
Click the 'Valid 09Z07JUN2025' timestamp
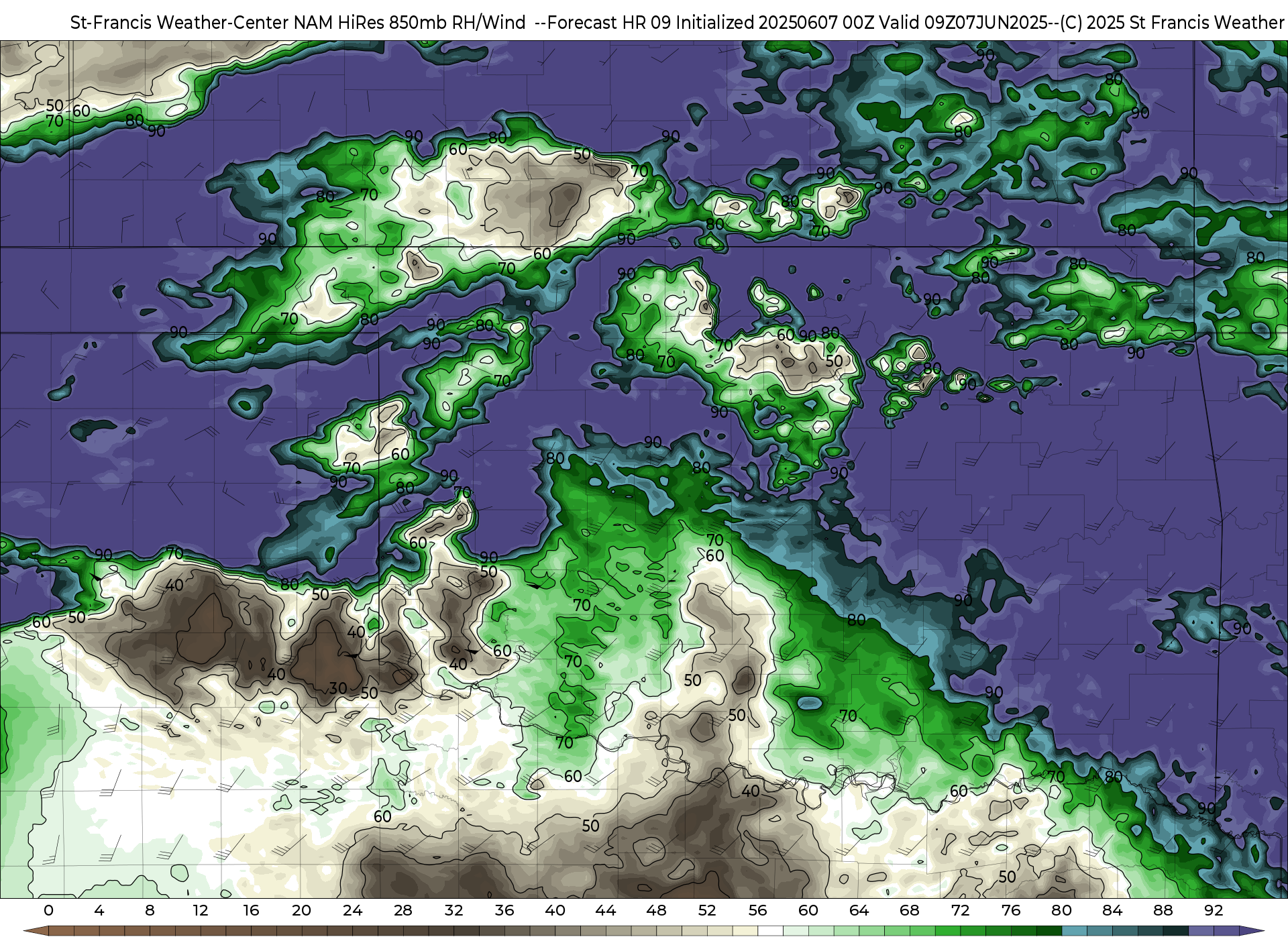tap(963, 23)
